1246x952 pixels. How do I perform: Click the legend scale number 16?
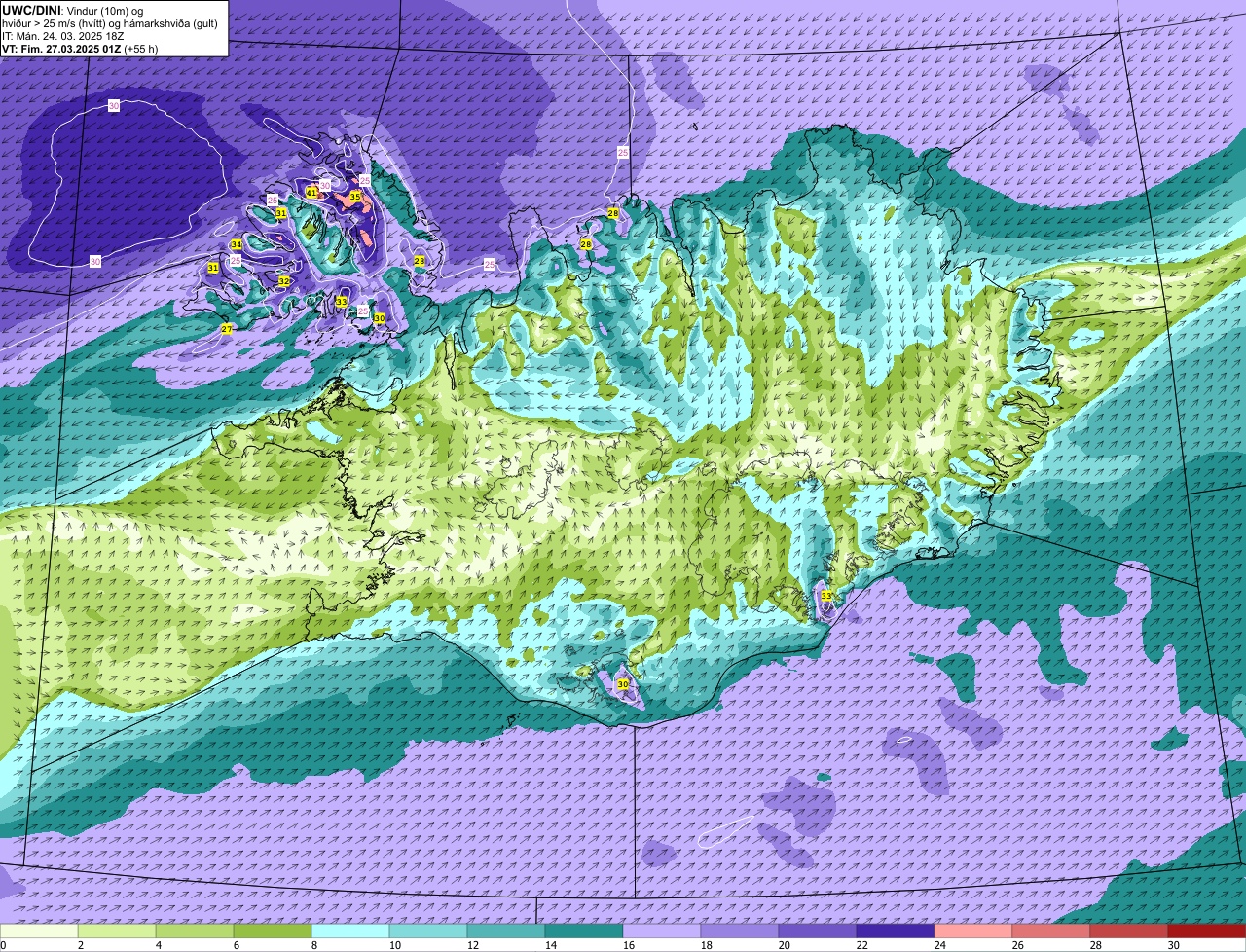[629, 945]
